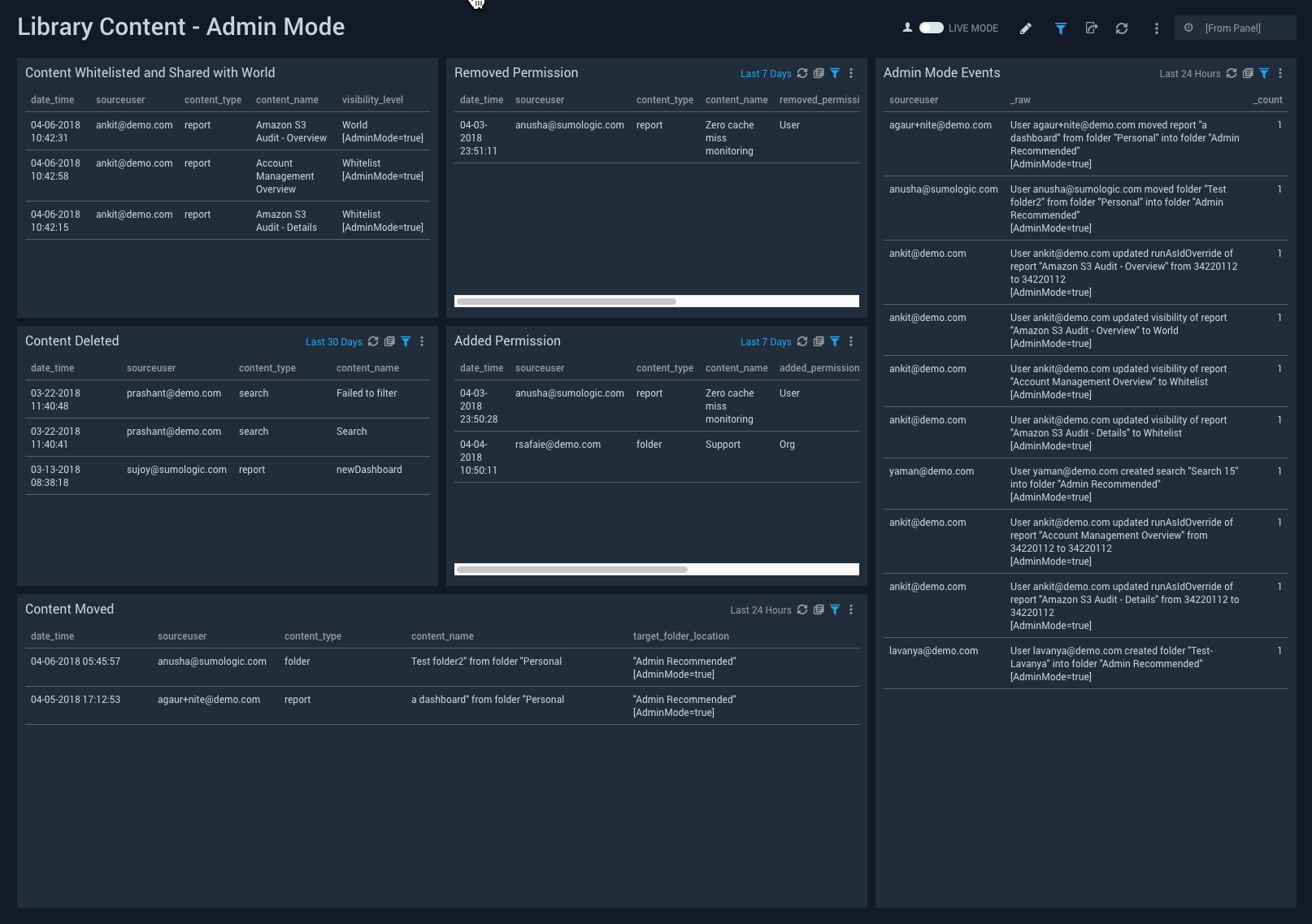Viewport: 1312px width, 924px height.
Task: Toggle the LIVE MODE switch
Action: point(931,28)
